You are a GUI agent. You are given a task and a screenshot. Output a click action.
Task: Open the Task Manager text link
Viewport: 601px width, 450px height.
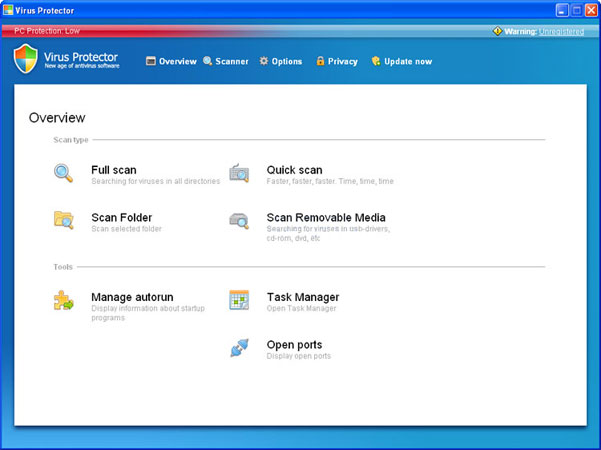pyautogui.click(x=303, y=297)
